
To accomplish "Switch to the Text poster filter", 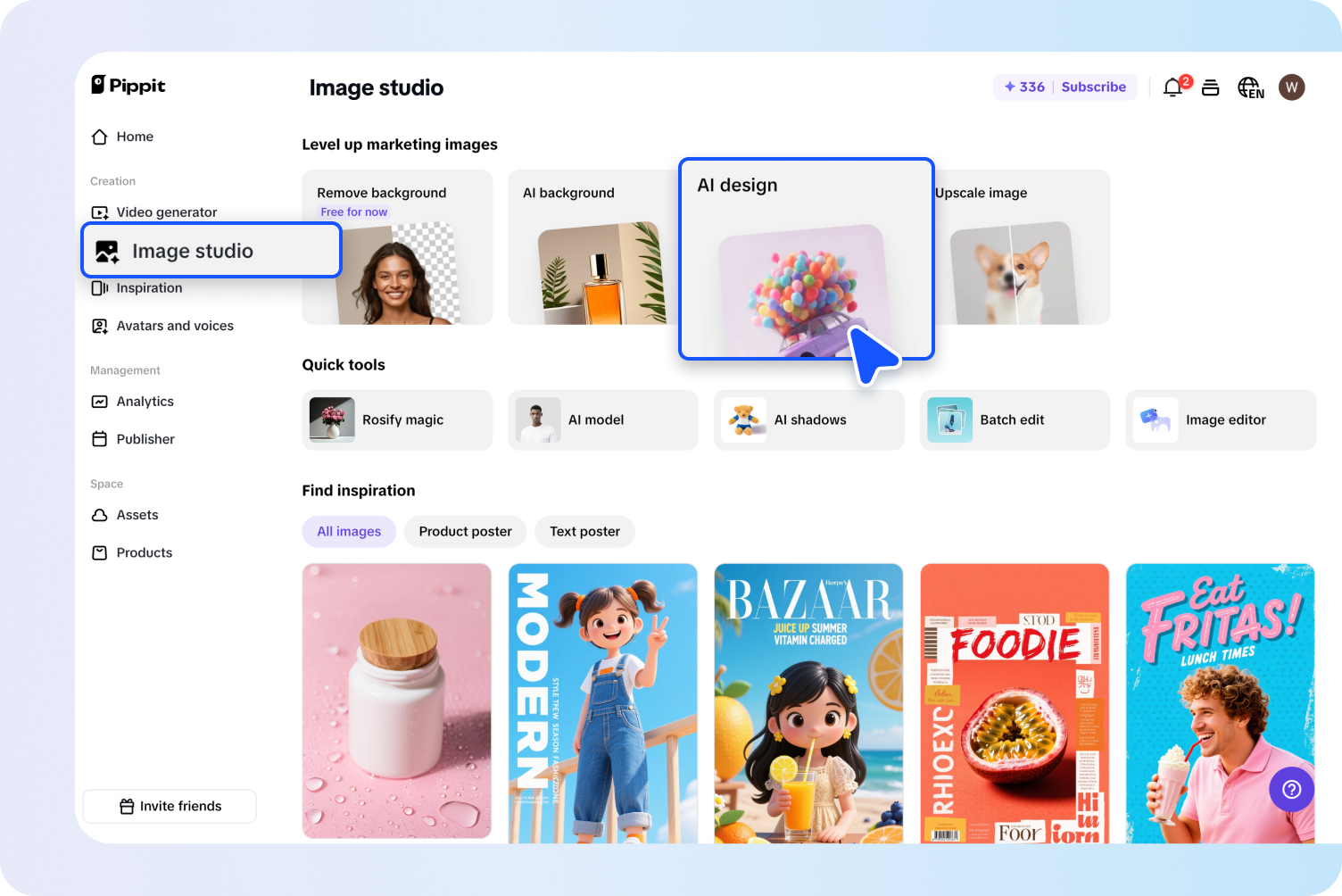I will click(584, 531).
